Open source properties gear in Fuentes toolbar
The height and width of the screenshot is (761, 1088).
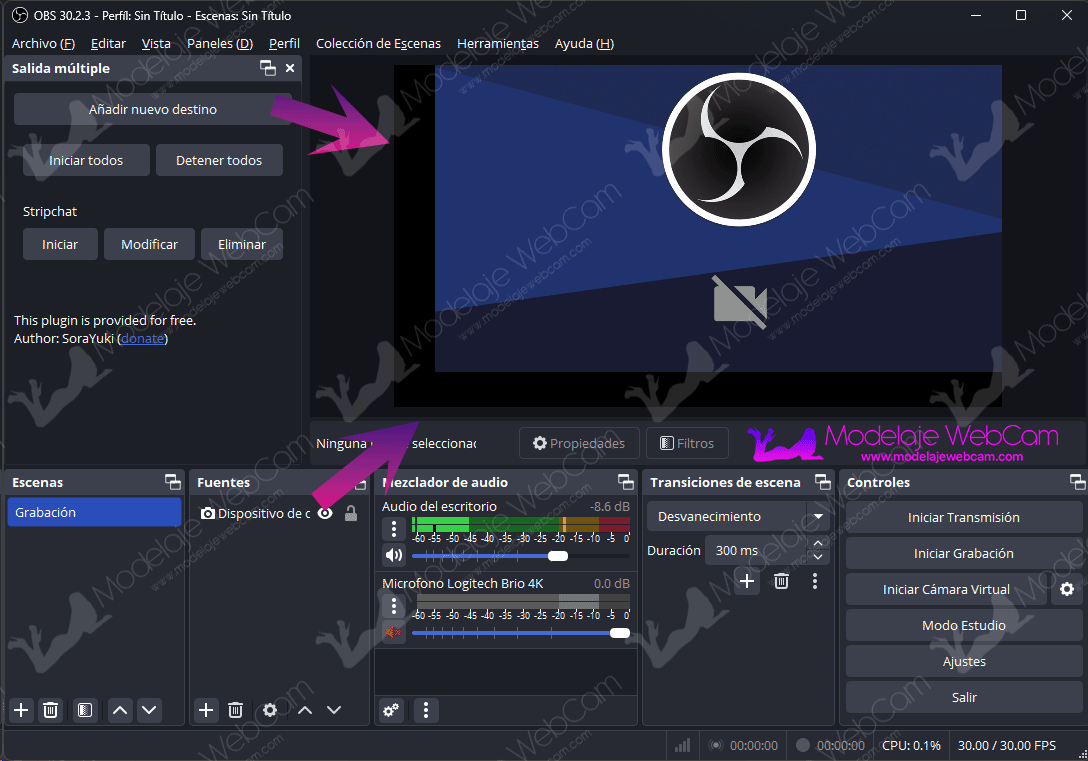point(270,710)
